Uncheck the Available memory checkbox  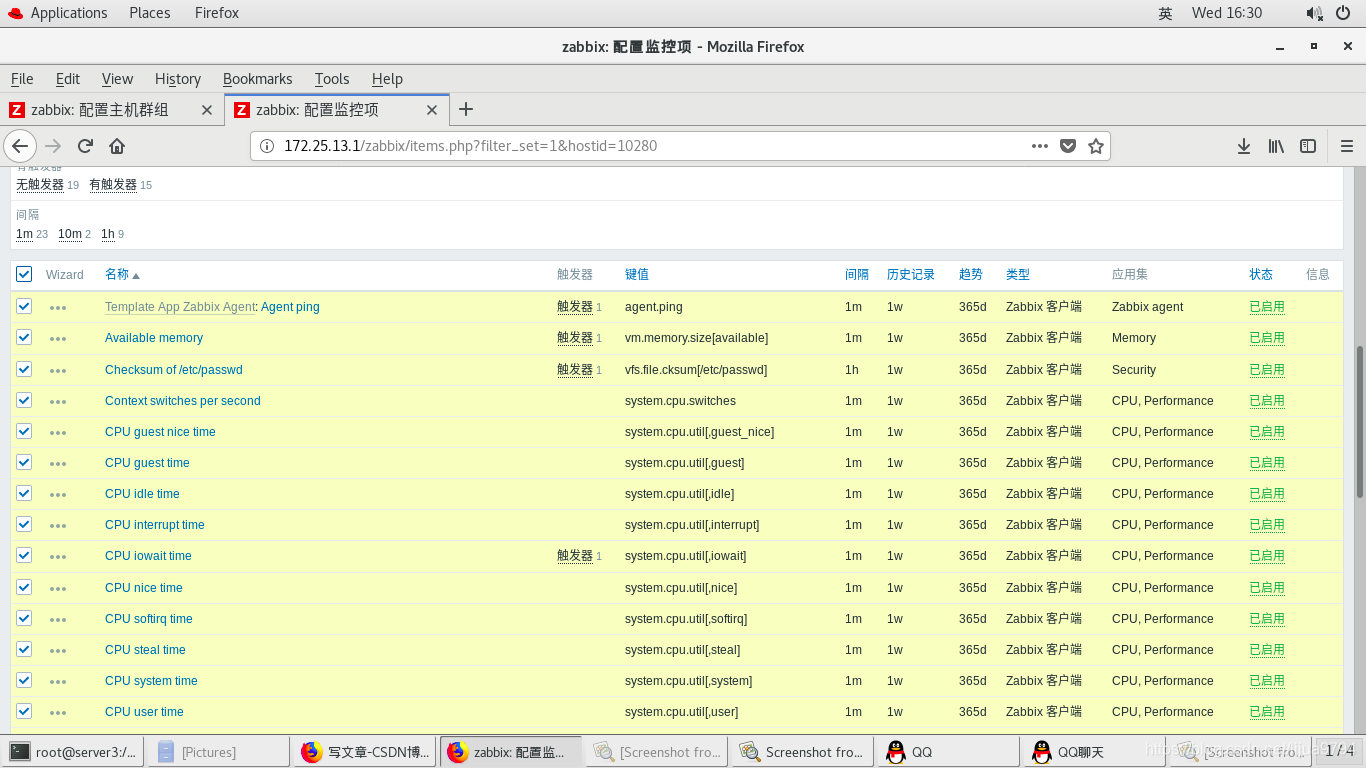[24, 337]
